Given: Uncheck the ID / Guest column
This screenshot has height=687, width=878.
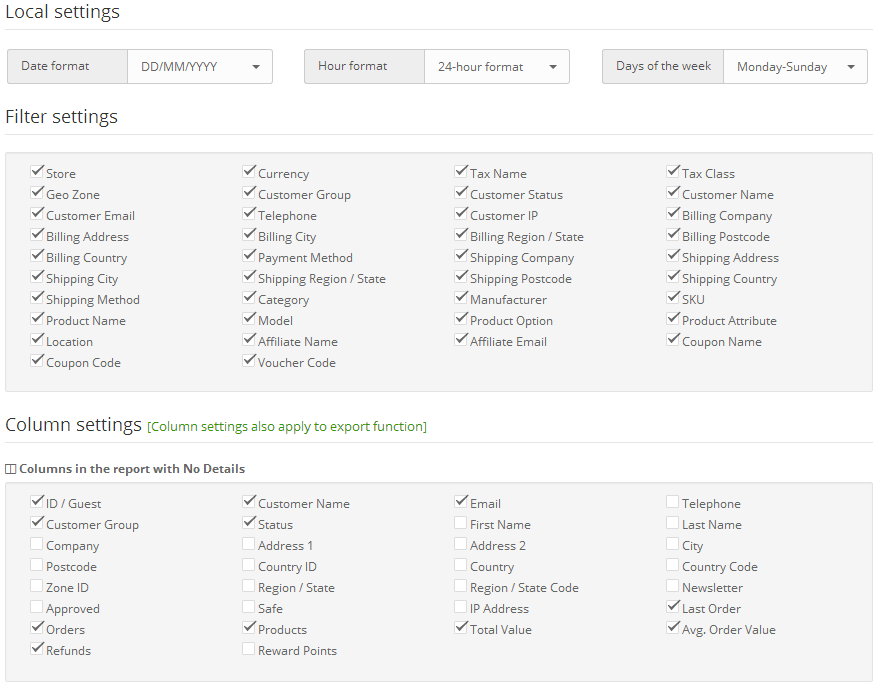Looking at the screenshot, I should pyautogui.click(x=37, y=501).
